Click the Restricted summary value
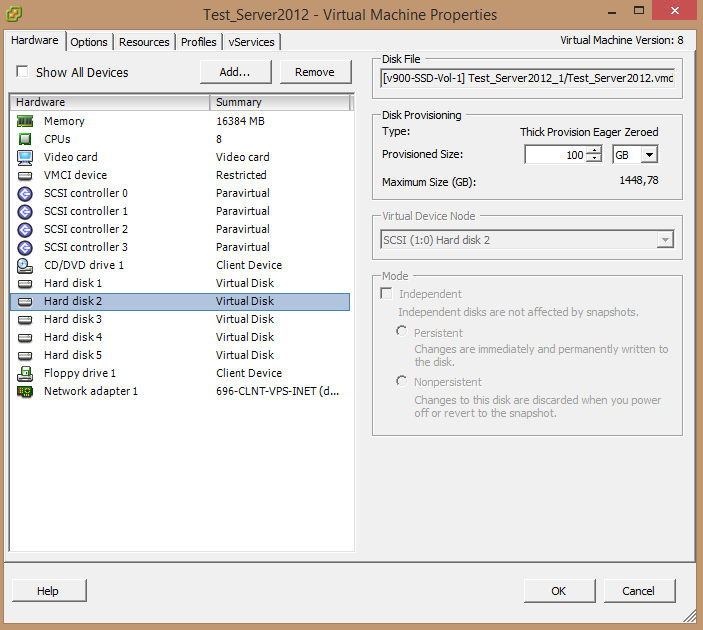The height and width of the screenshot is (630, 703). 241,175
